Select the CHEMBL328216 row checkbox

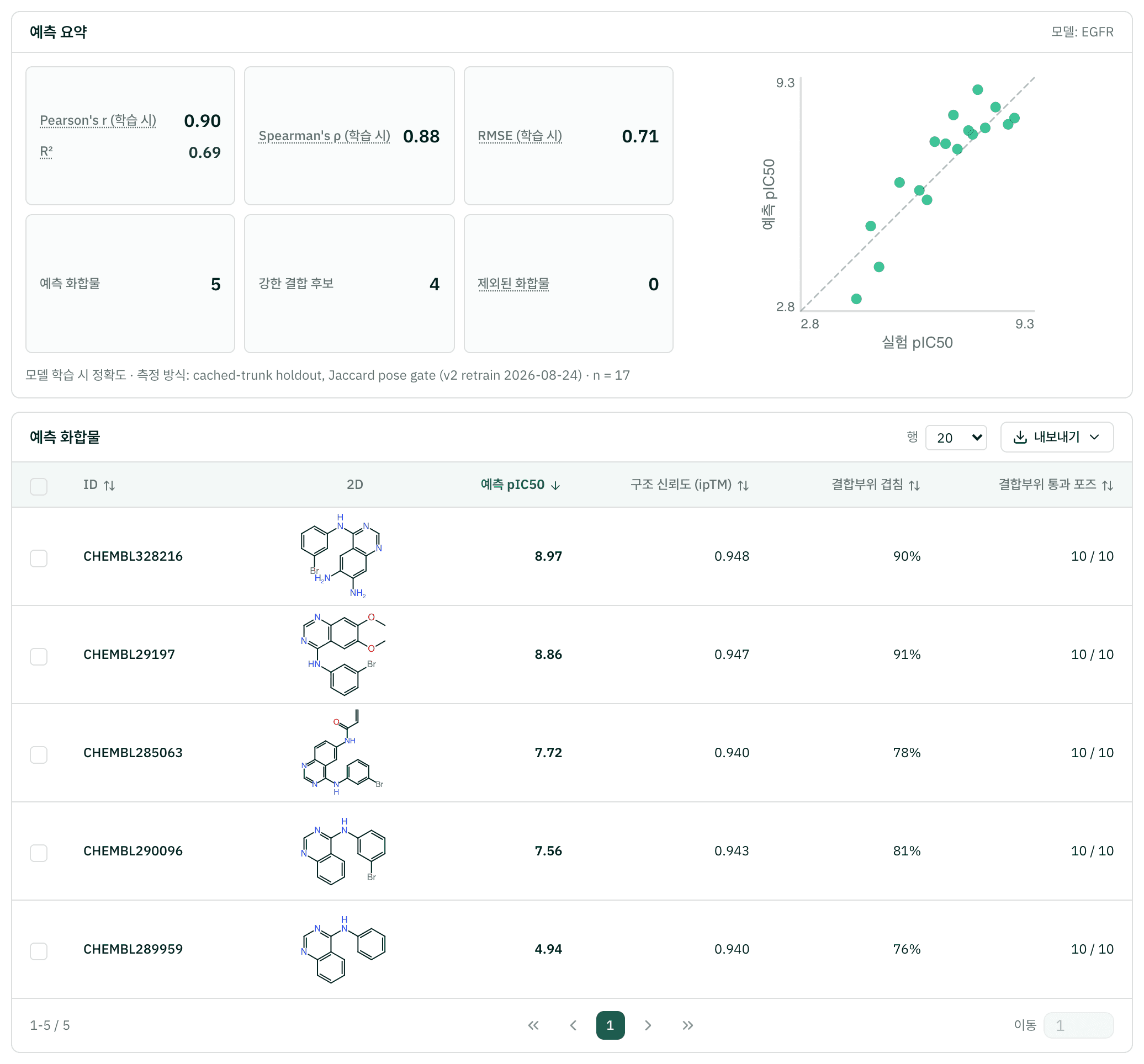coord(39,558)
